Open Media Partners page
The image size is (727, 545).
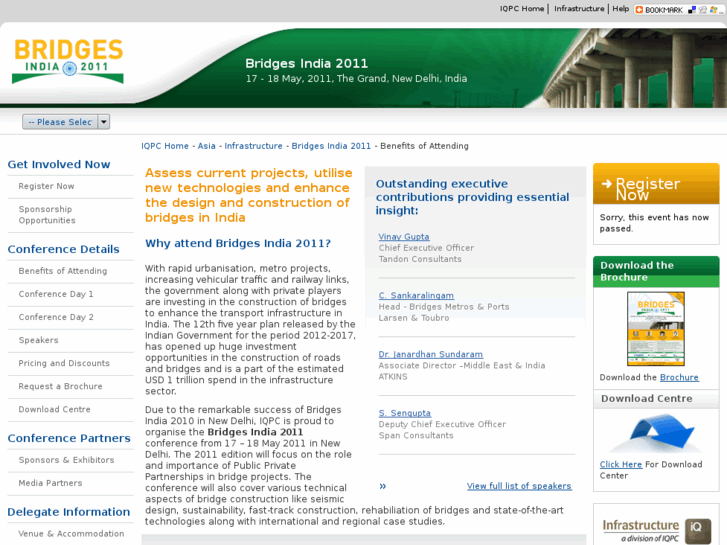[x=50, y=483]
